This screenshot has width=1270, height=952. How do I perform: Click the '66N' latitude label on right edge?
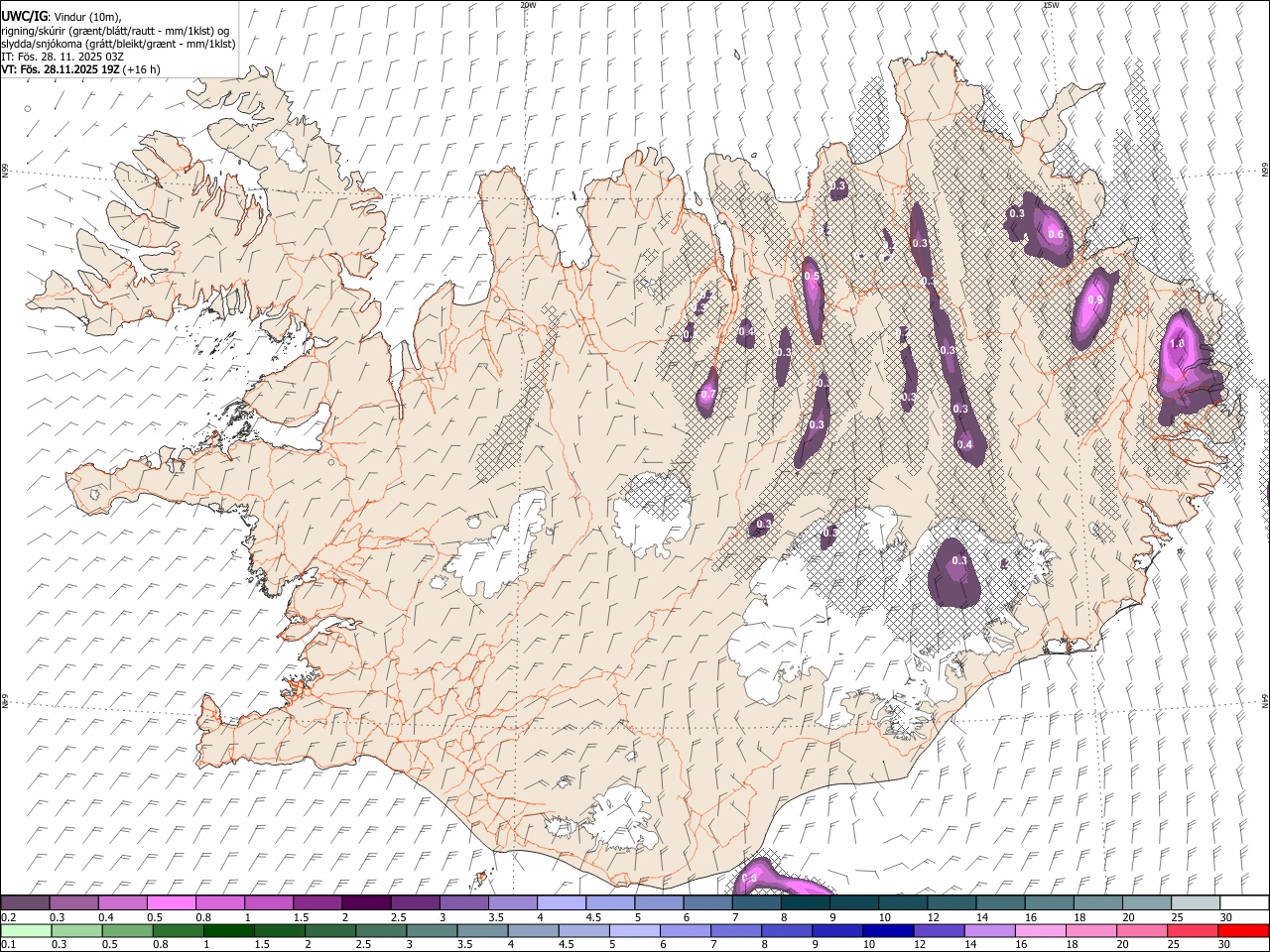(x=1265, y=171)
